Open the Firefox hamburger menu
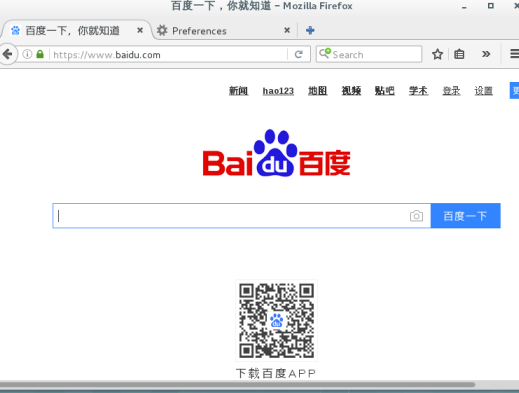The image size is (519, 393). (x=515, y=54)
